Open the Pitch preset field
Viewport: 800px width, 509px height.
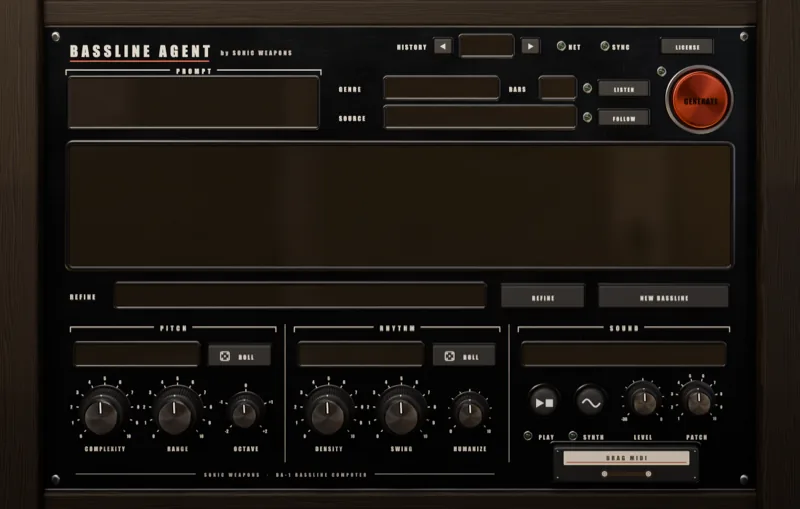click(x=137, y=354)
